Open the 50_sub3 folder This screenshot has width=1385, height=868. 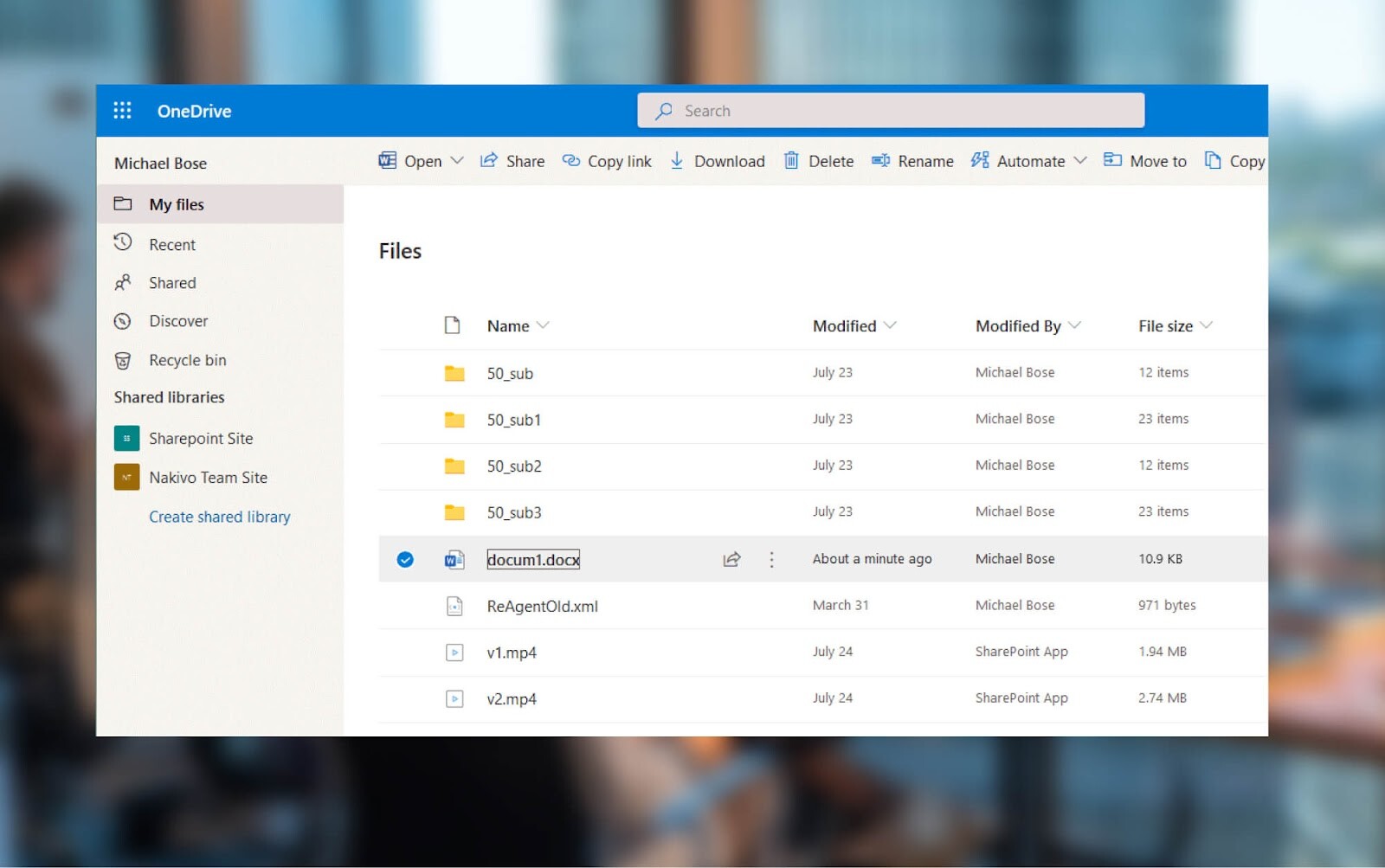(514, 513)
